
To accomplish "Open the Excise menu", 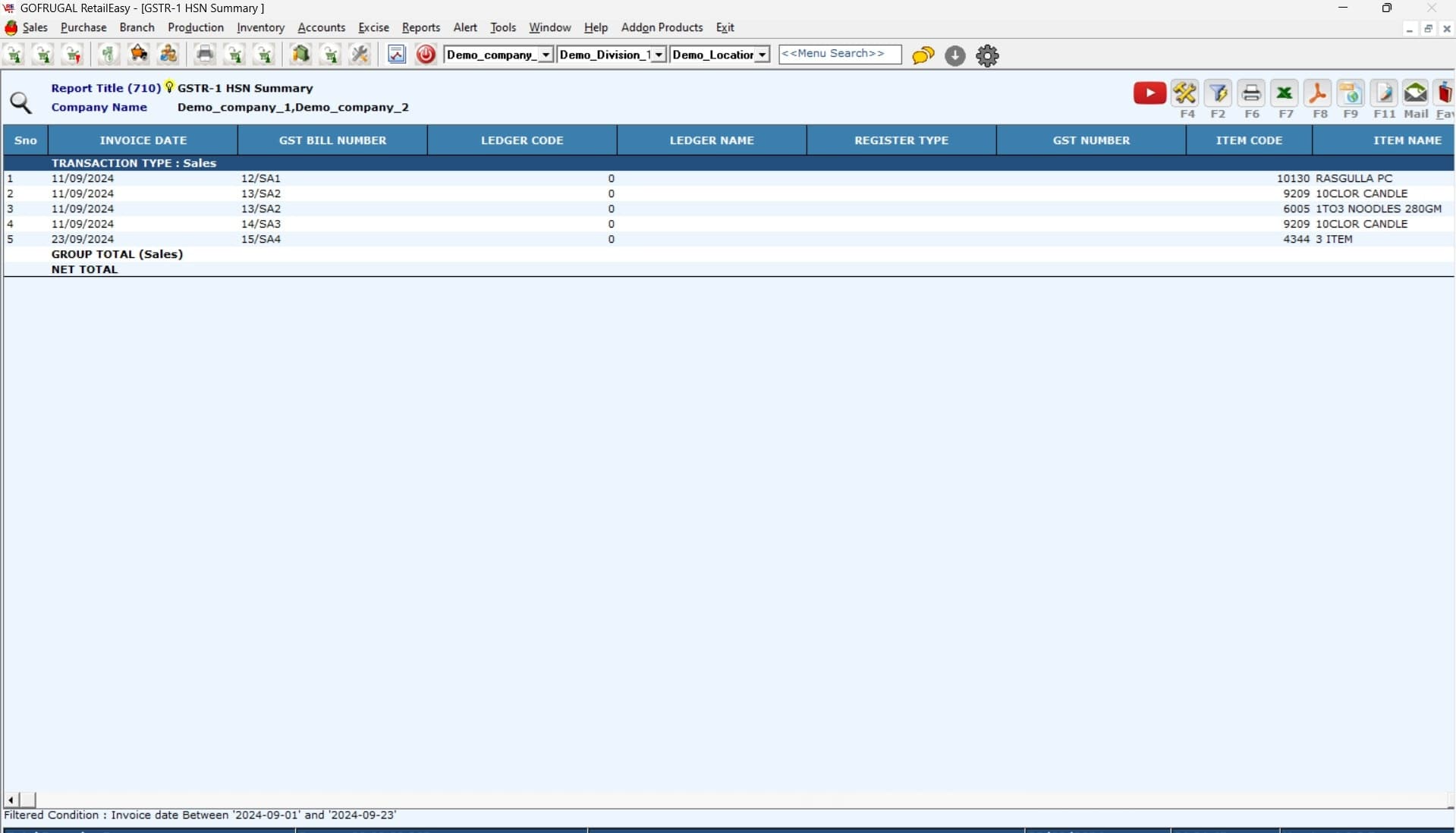I will click(x=373, y=27).
